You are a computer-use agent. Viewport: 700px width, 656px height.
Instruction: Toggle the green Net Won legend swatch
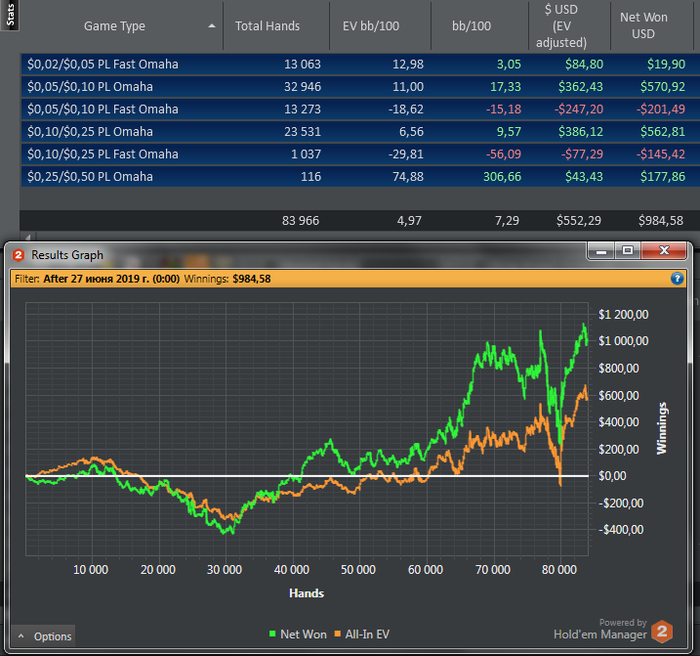tap(272, 634)
